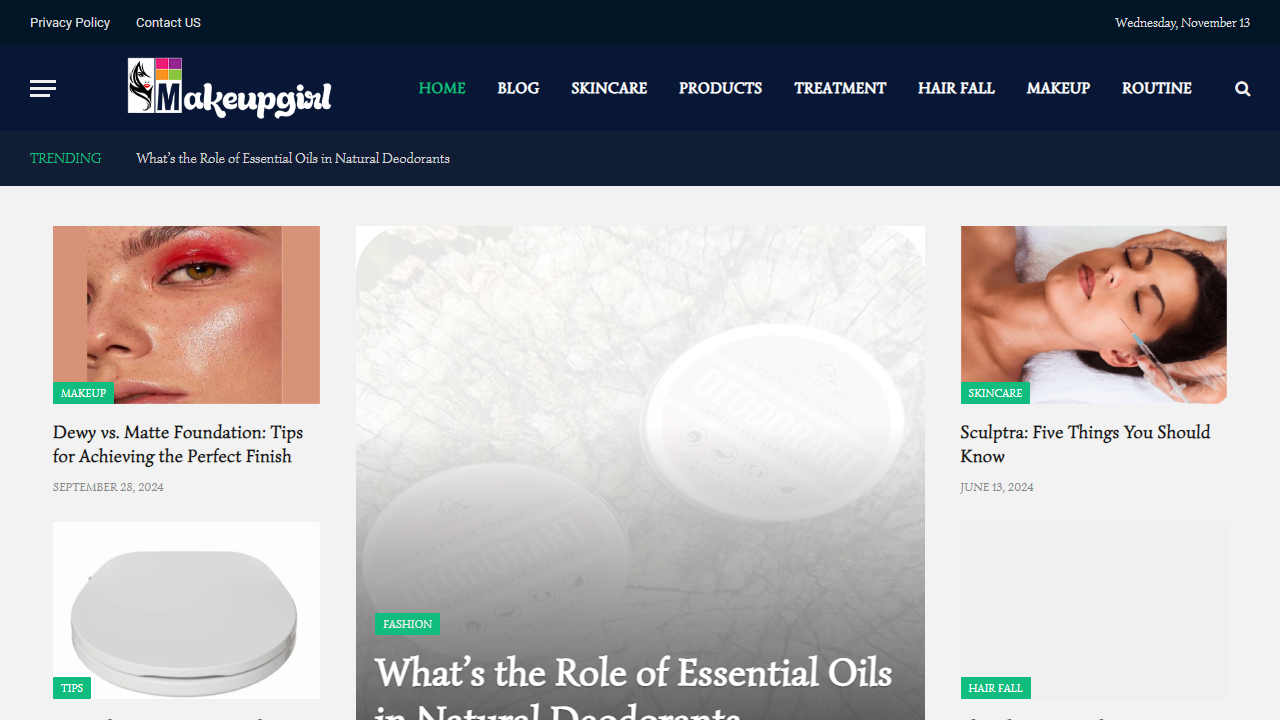Click the FASHION category tag
The image size is (1280, 720).
coord(407,624)
